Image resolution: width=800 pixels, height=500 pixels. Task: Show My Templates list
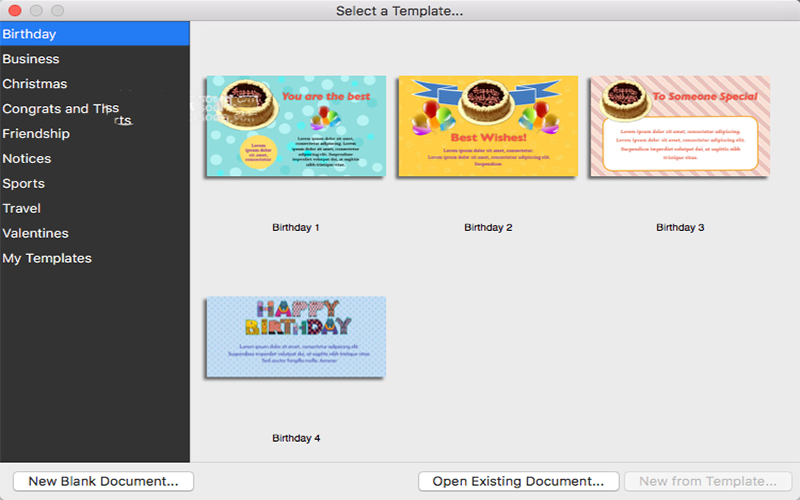pos(94,258)
